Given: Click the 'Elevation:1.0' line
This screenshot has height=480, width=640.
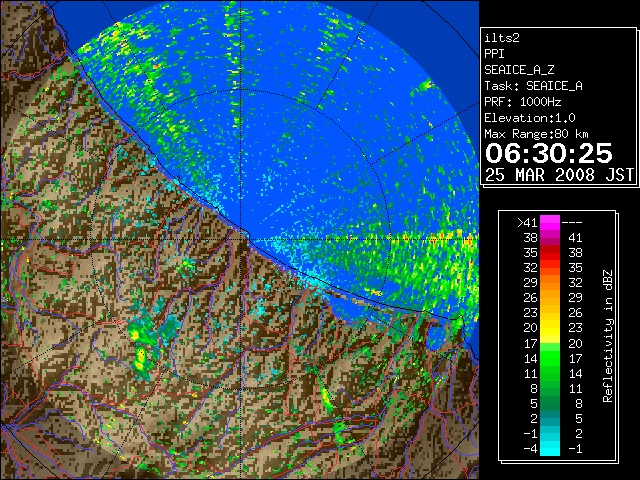Looking at the screenshot, I should click(x=530, y=118).
